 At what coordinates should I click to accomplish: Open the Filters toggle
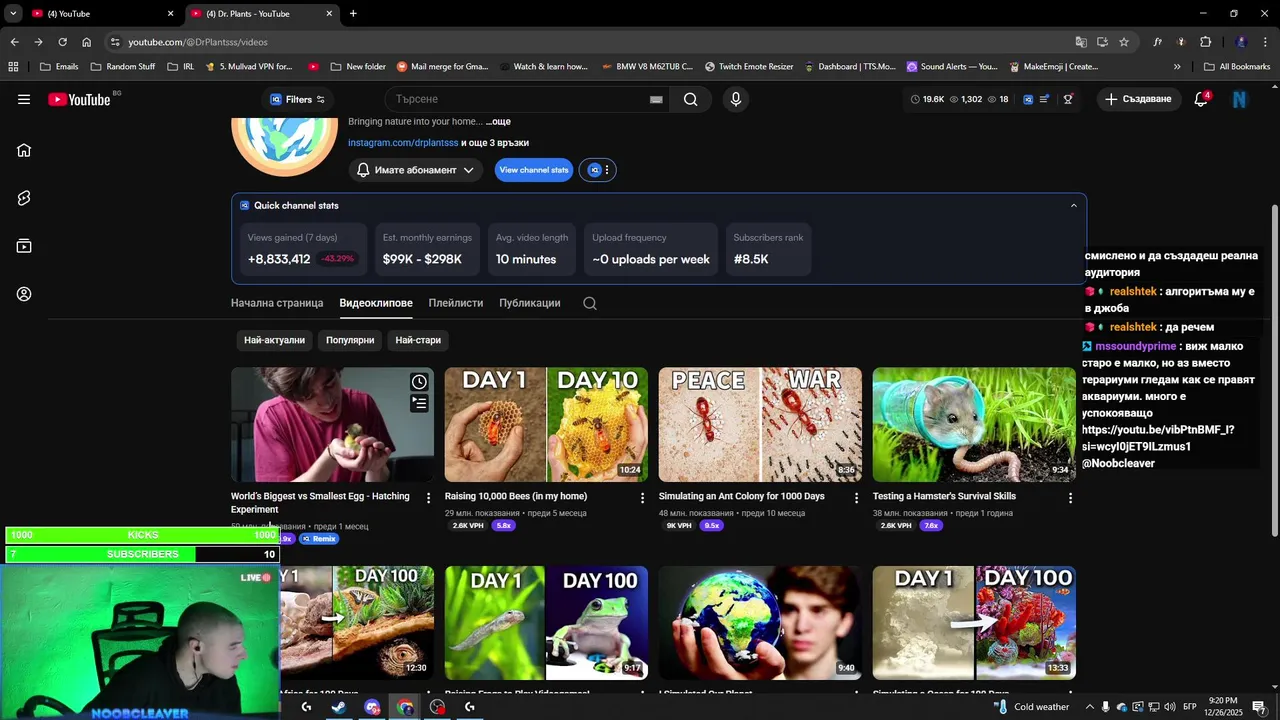[298, 99]
